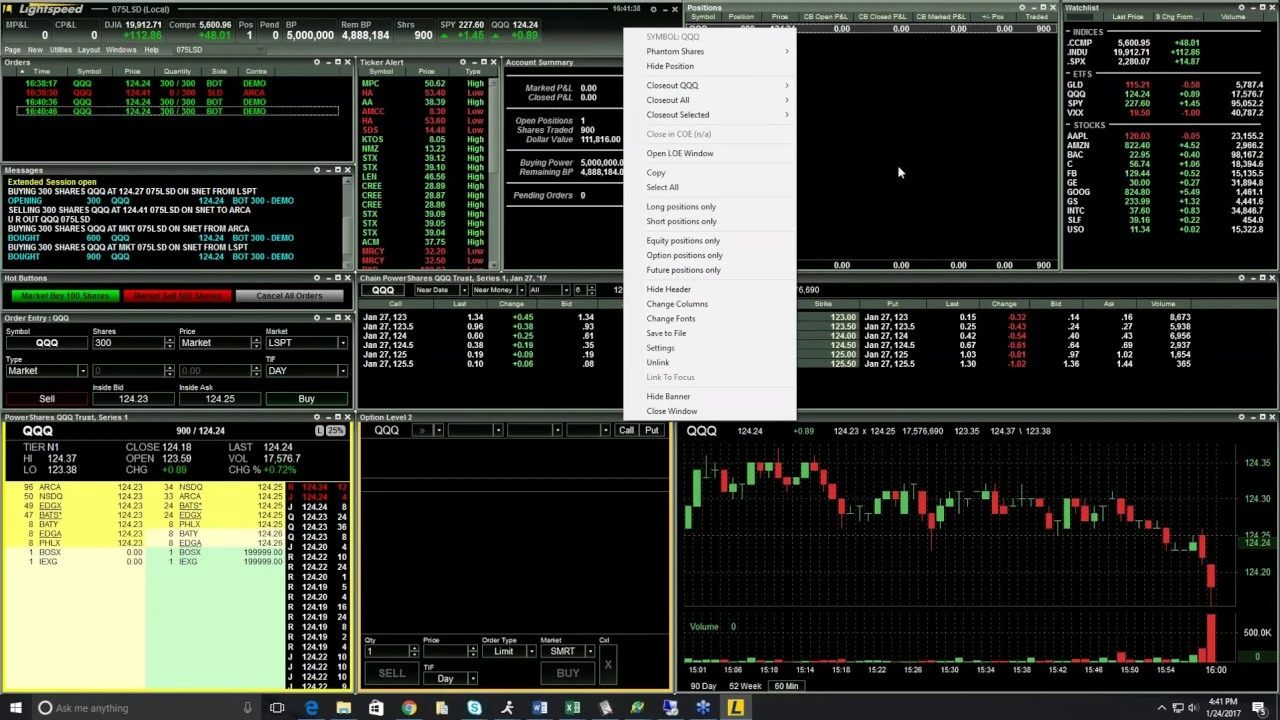Click Symbol field showing QQQ in Order Entry
Screen dimensions: 1280x720
tap(47, 343)
